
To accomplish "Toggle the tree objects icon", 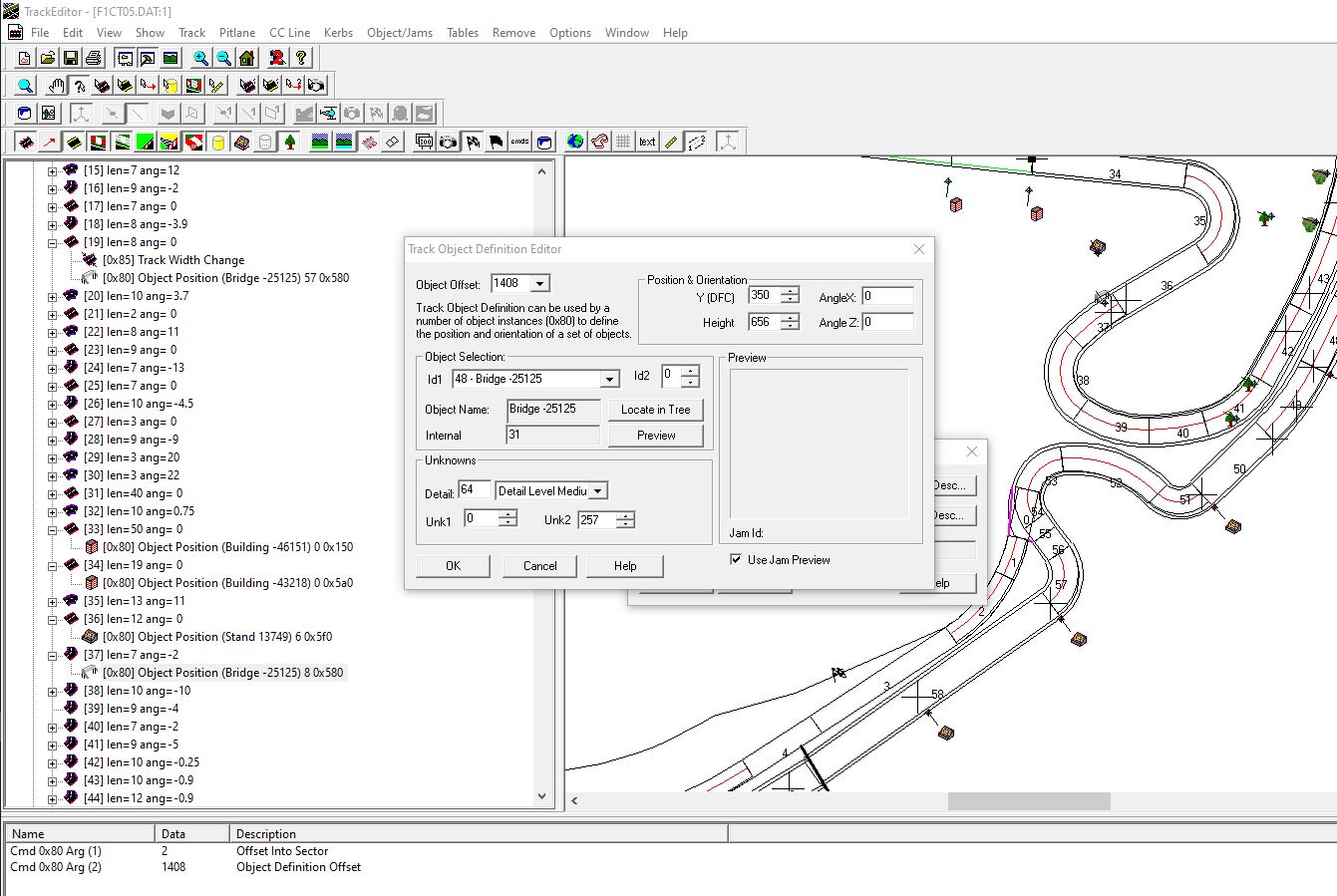I will [290, 142].
